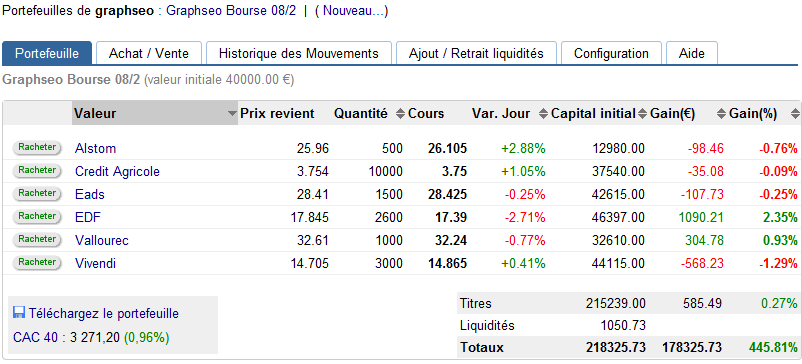The image size is (802, 364).
Task: Click the Téléchargez le portefeuille link
Action: tap(104, 313)
